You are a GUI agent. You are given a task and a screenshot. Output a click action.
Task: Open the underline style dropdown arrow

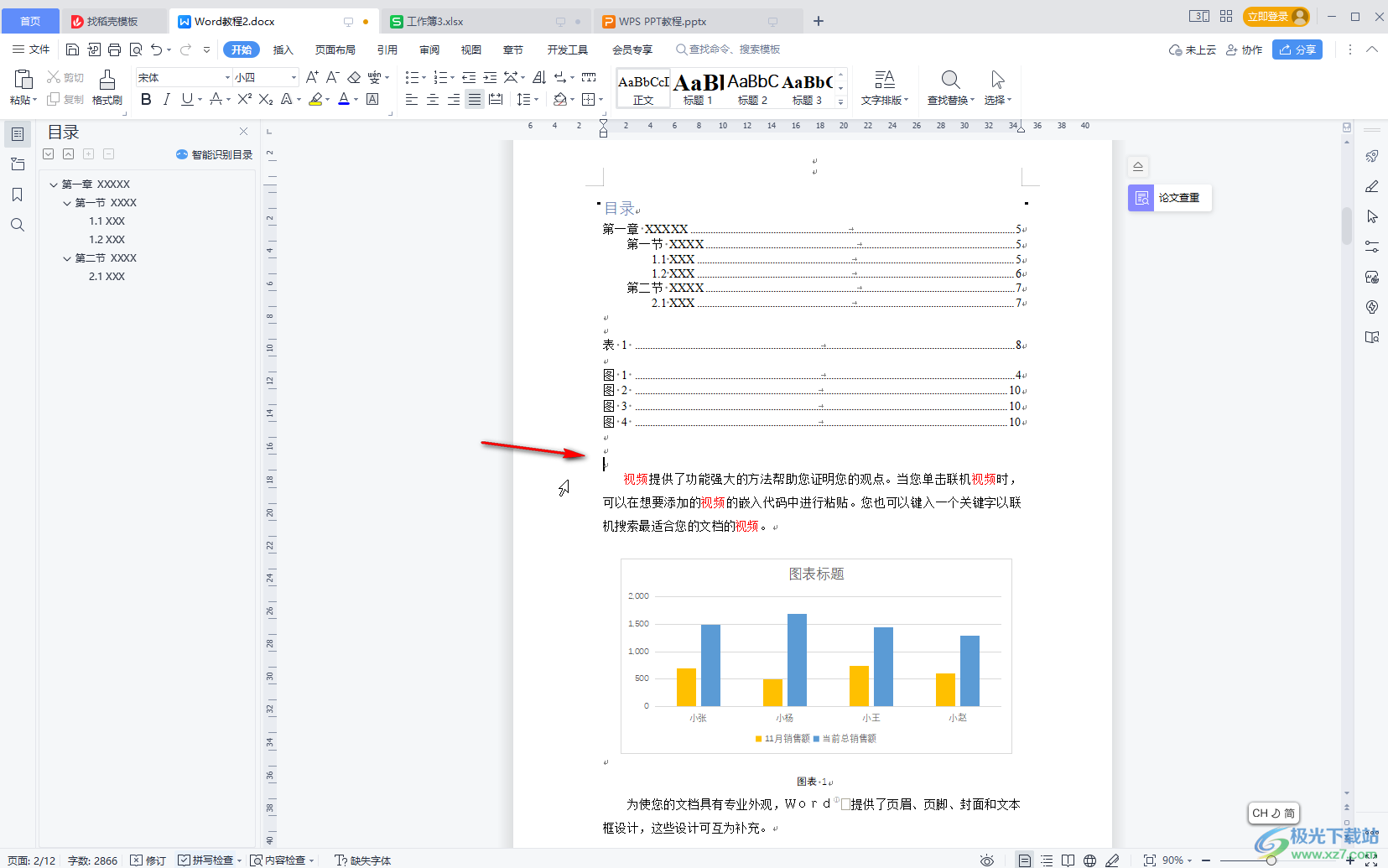click(x=200, y=100)
